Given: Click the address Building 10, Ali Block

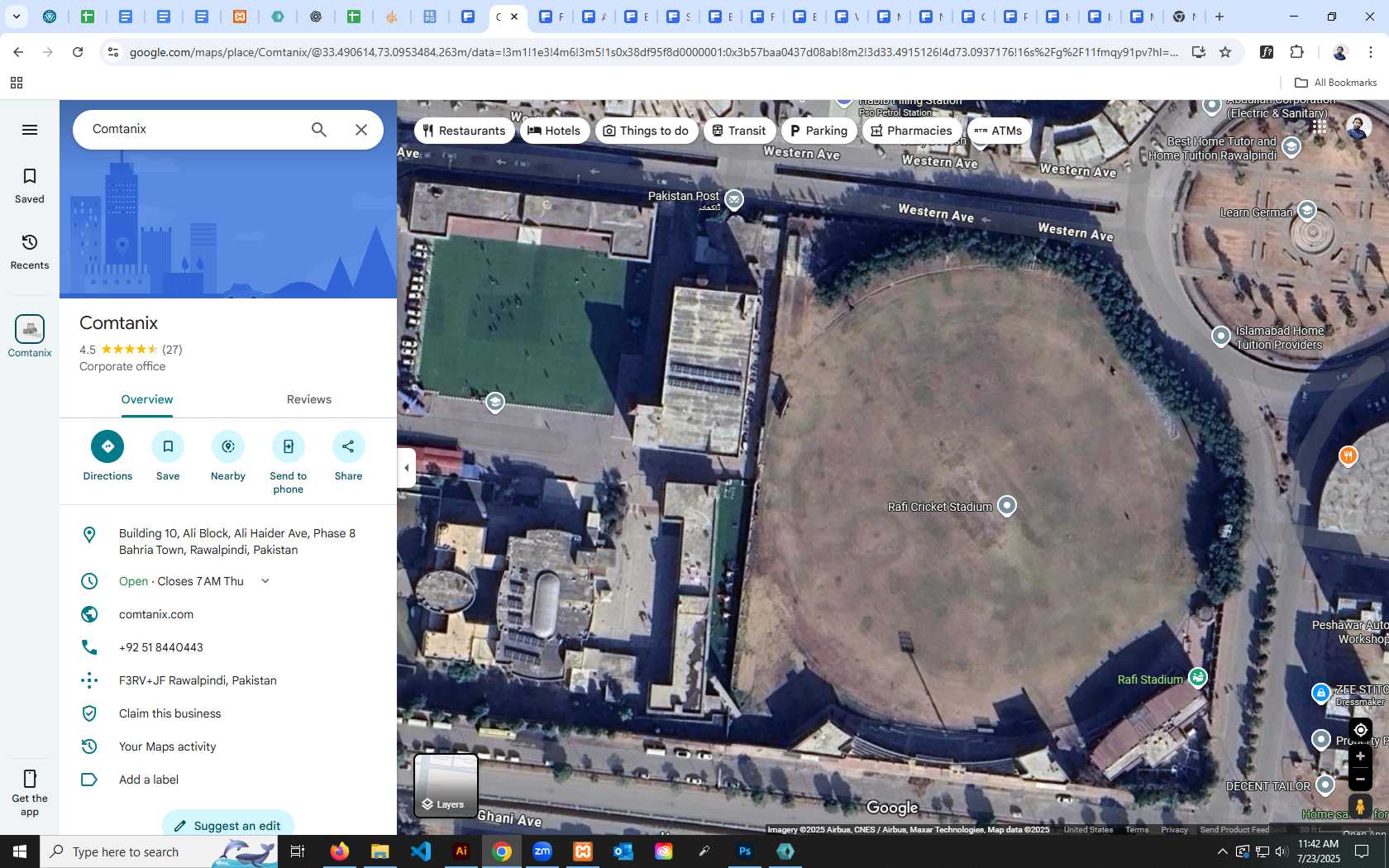Looking at the screenshot, I should tap(237, 541).
